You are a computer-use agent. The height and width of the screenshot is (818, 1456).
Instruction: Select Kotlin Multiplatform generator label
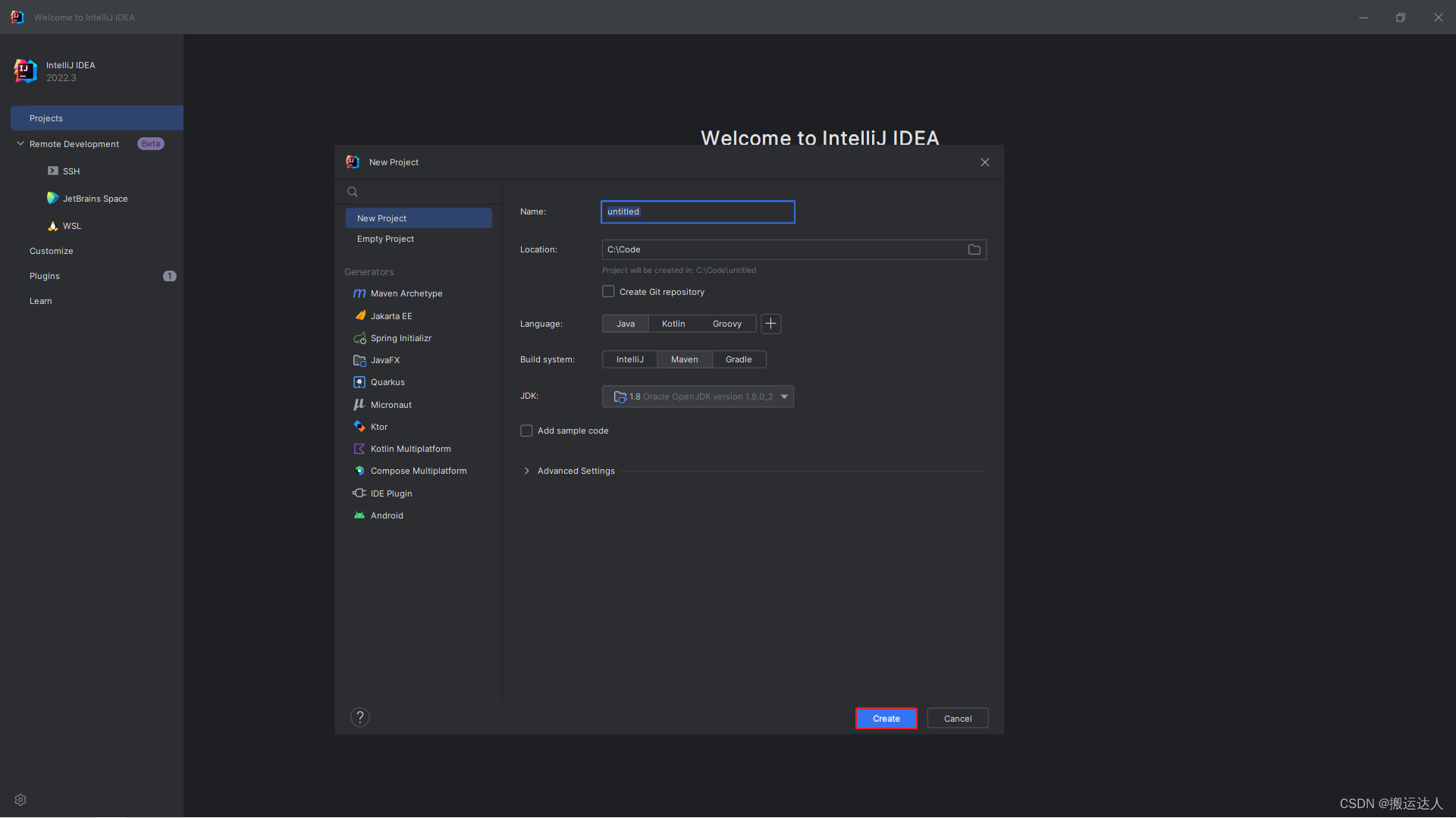[411, 449]
